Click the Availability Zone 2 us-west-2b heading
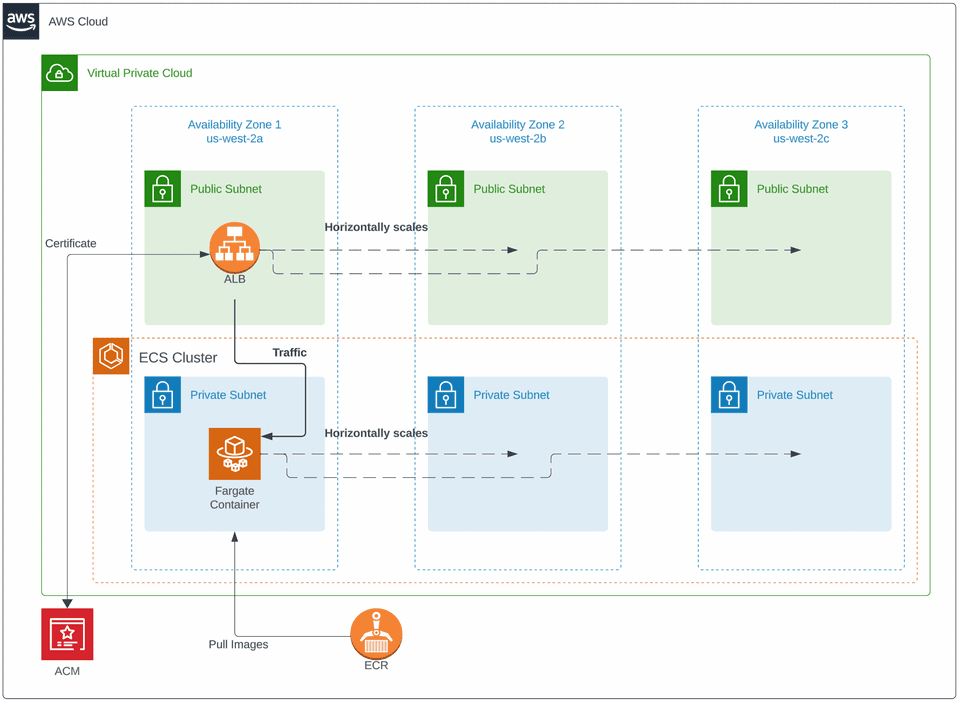Screen dimensions: 960x702 [518, 132]
